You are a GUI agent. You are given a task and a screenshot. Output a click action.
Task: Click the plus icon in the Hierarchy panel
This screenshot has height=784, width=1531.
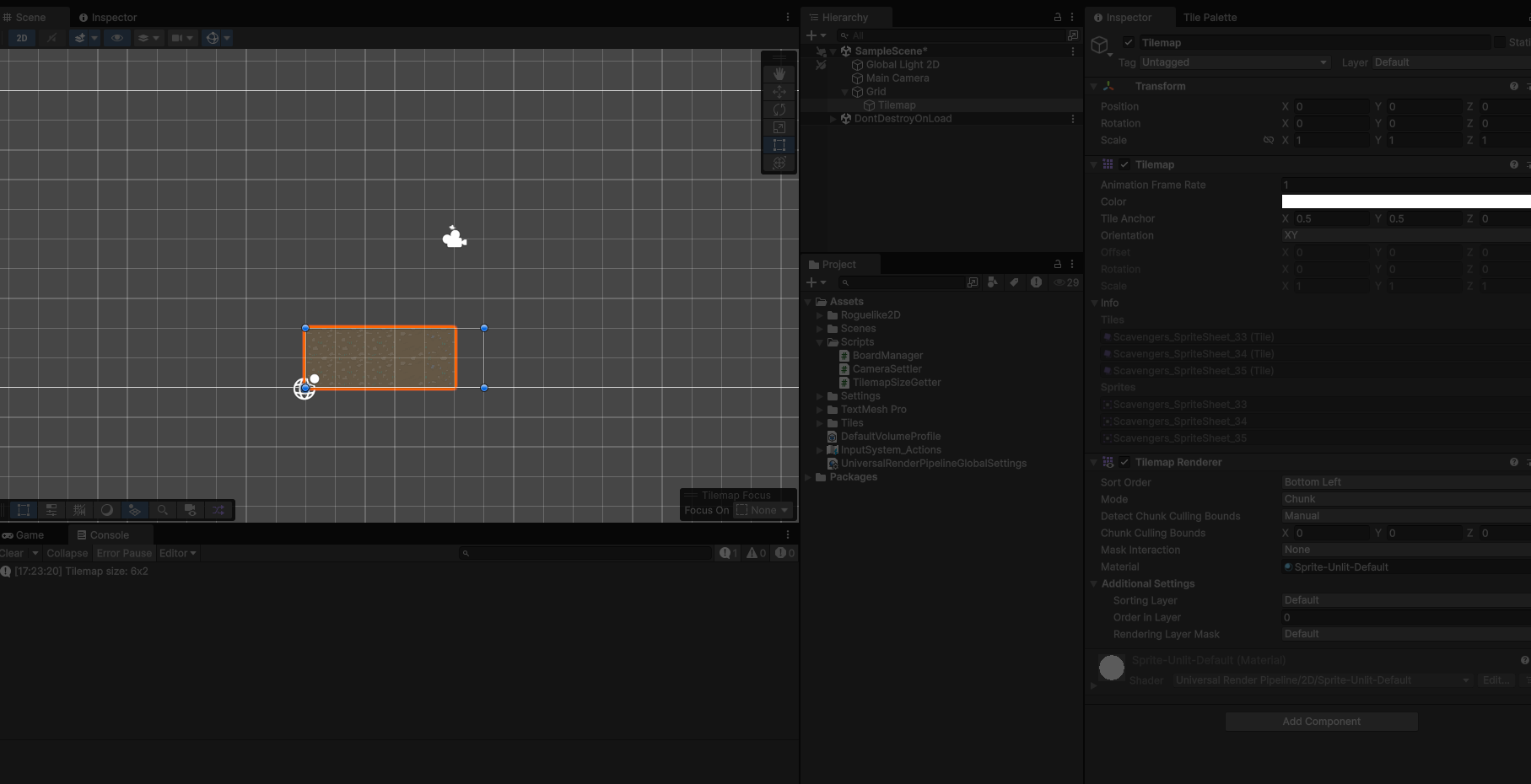click(x=812, y=35)
